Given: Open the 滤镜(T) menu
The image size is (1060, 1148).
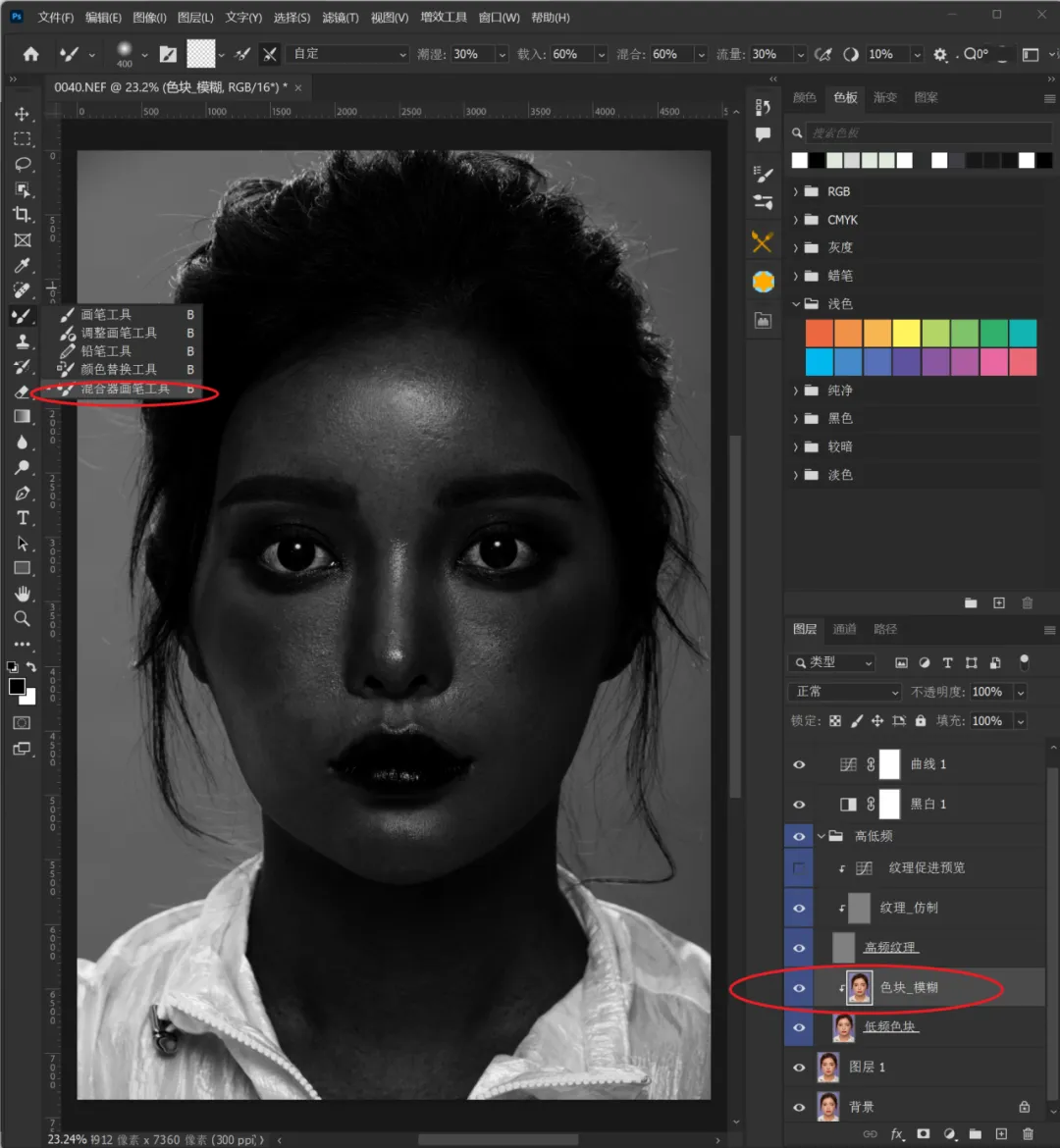Looking at the screenshot, I should click(x=341, y=18).
